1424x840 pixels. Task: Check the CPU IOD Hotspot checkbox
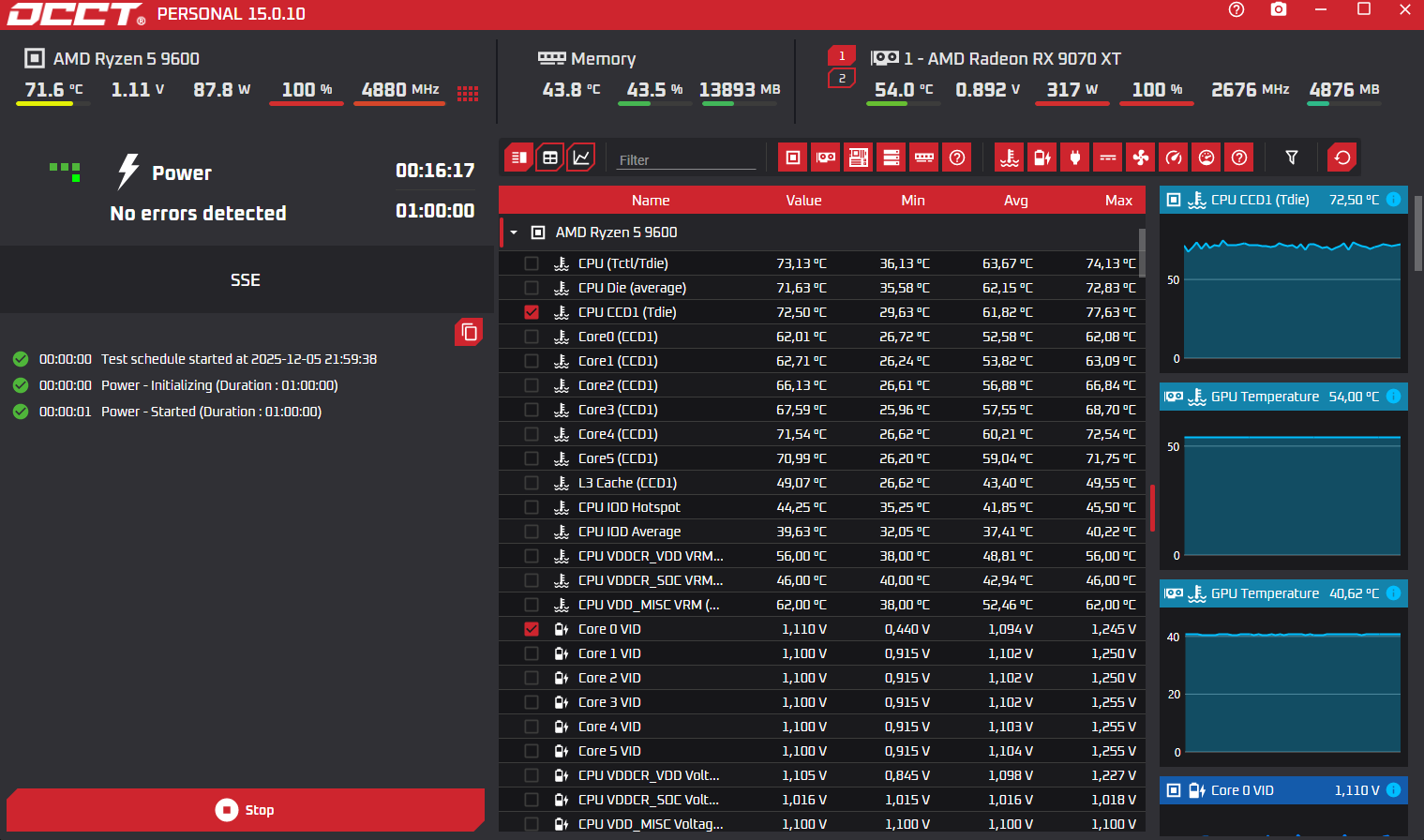click(x=532, y=507)
